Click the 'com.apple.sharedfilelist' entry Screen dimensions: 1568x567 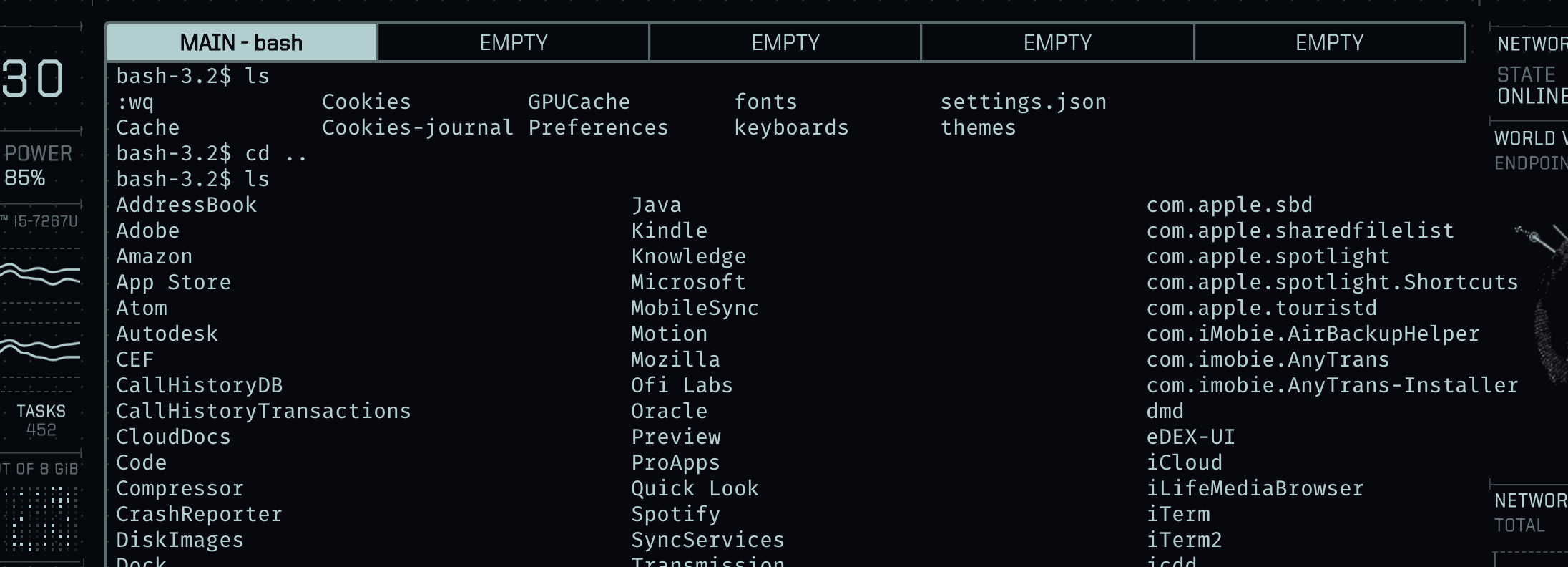point(1300,231)
